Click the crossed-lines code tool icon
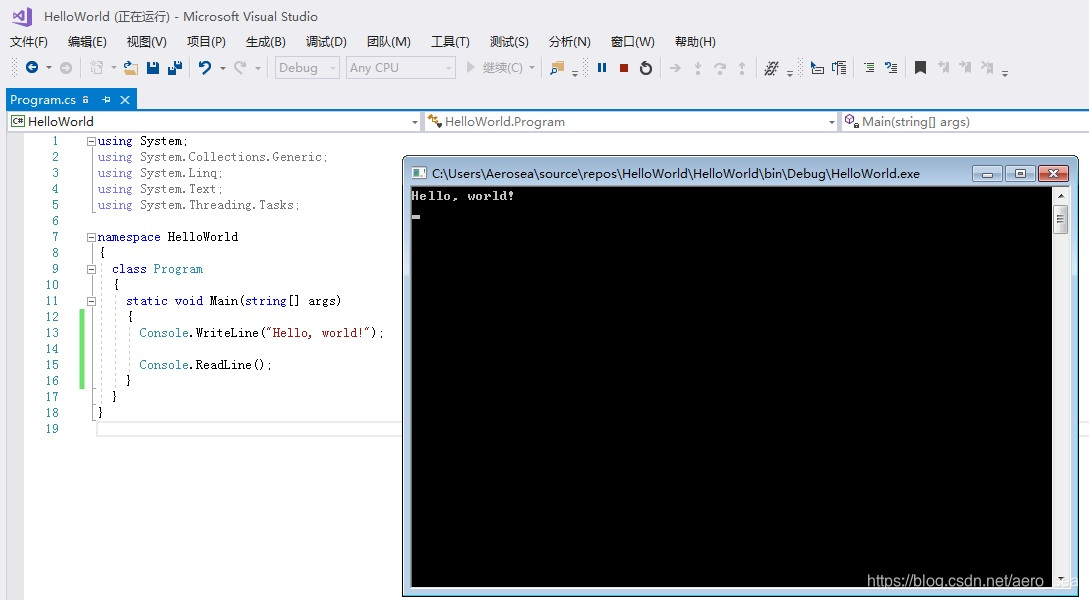This screenshot has height=600, width=1089. pyautogui.click(x=771, y=67)
